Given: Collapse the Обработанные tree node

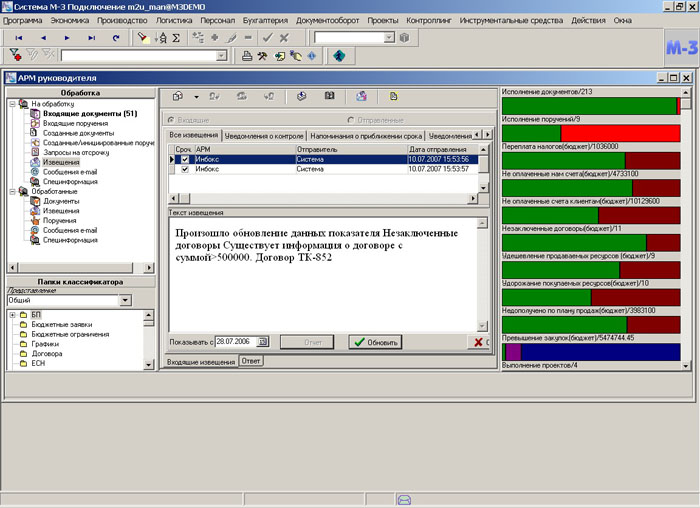Looking at the screenshot, I should [12, 192].
